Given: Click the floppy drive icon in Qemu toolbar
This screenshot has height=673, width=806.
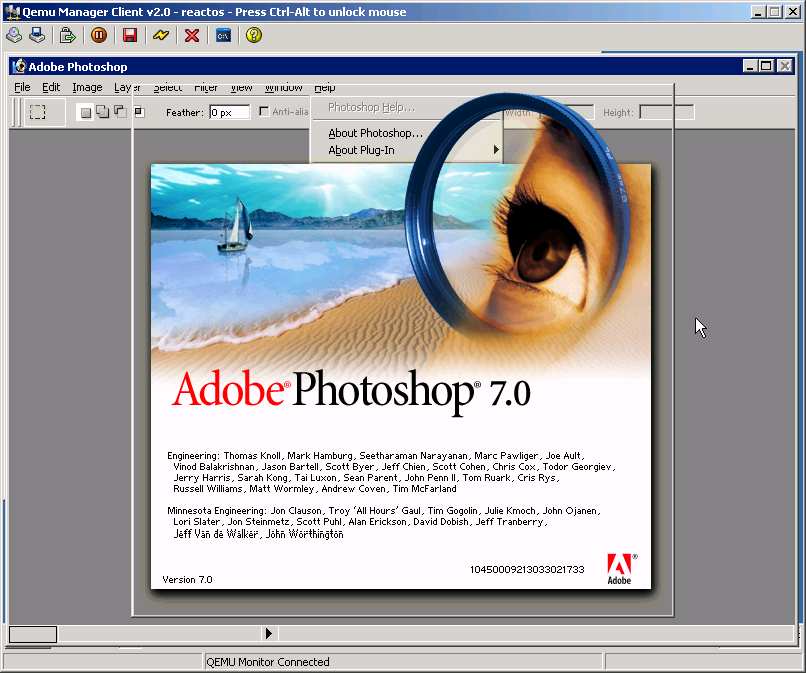Looking at the screenshot, I should pos(37,35).
